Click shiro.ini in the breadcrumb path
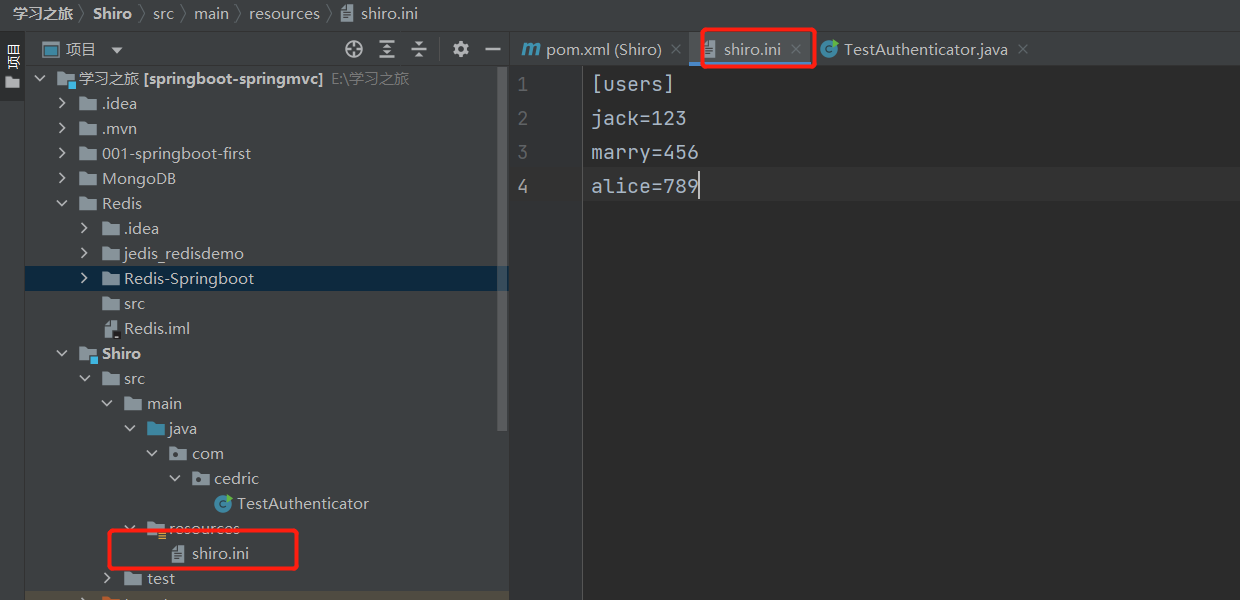 [x=387, y=14]
